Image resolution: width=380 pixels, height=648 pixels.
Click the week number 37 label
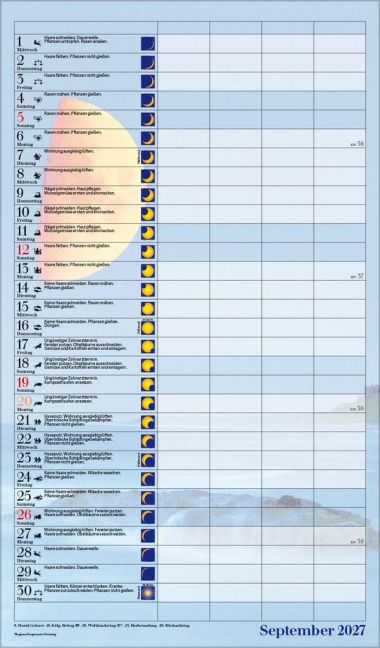pos(357,276)
